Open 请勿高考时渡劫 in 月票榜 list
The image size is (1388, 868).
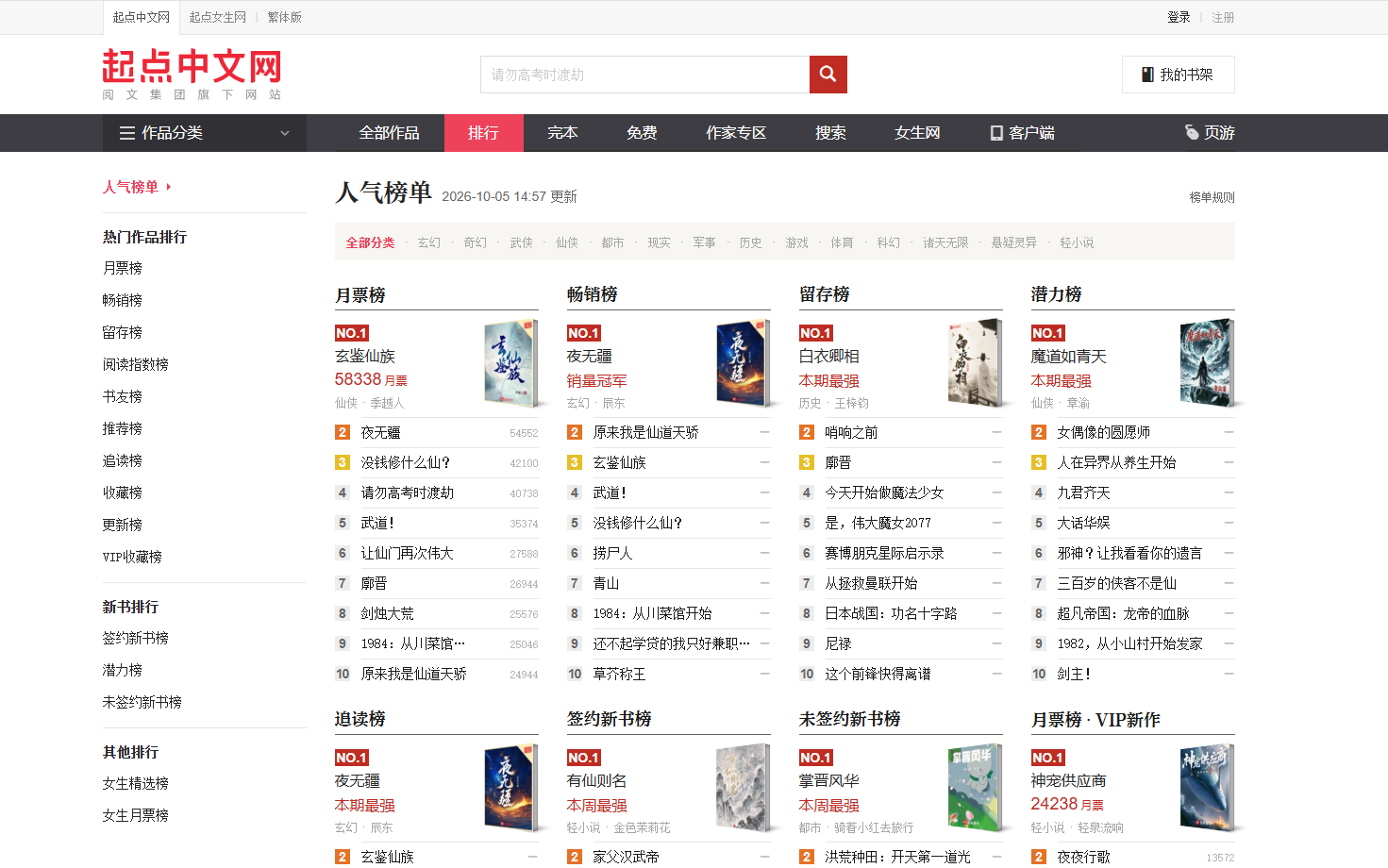[407, 492]
